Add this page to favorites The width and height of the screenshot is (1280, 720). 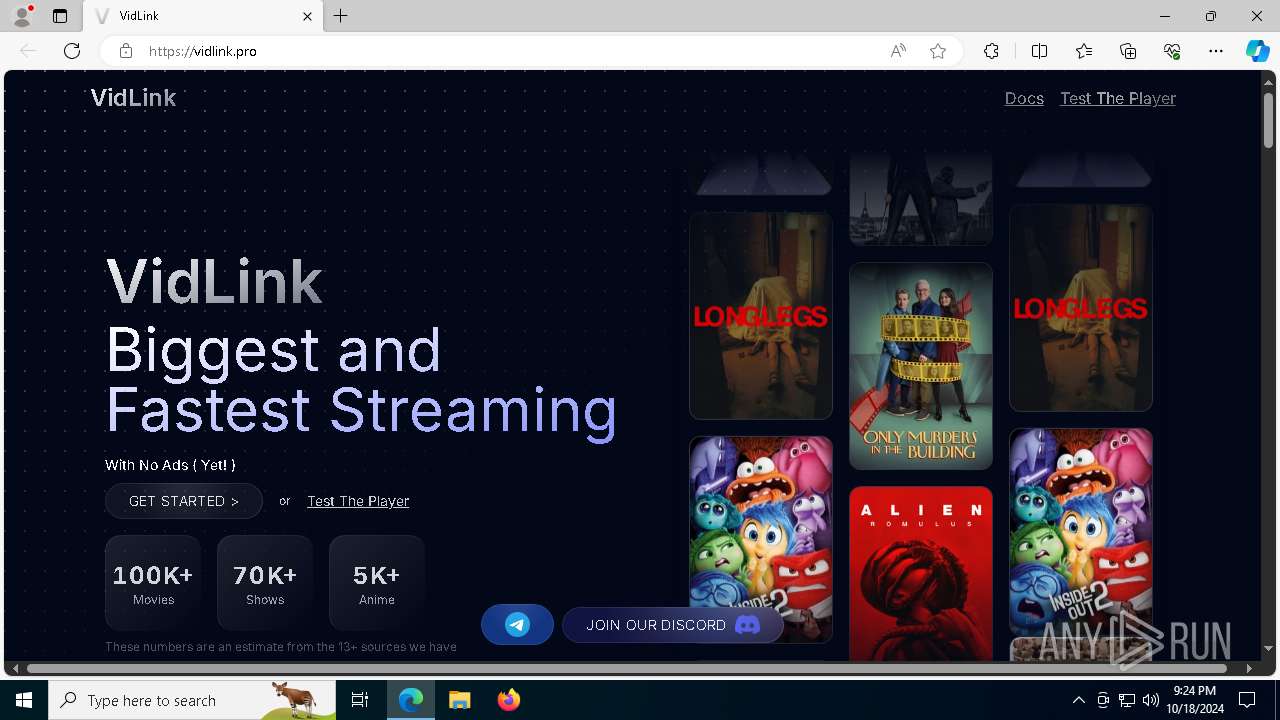click(938, 51)
